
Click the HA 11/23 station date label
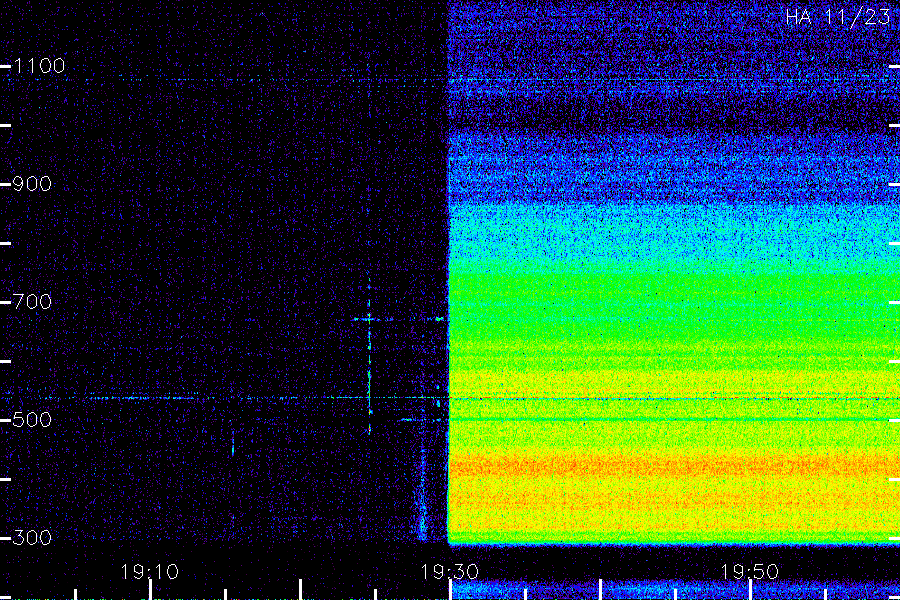tap(837, 17)
